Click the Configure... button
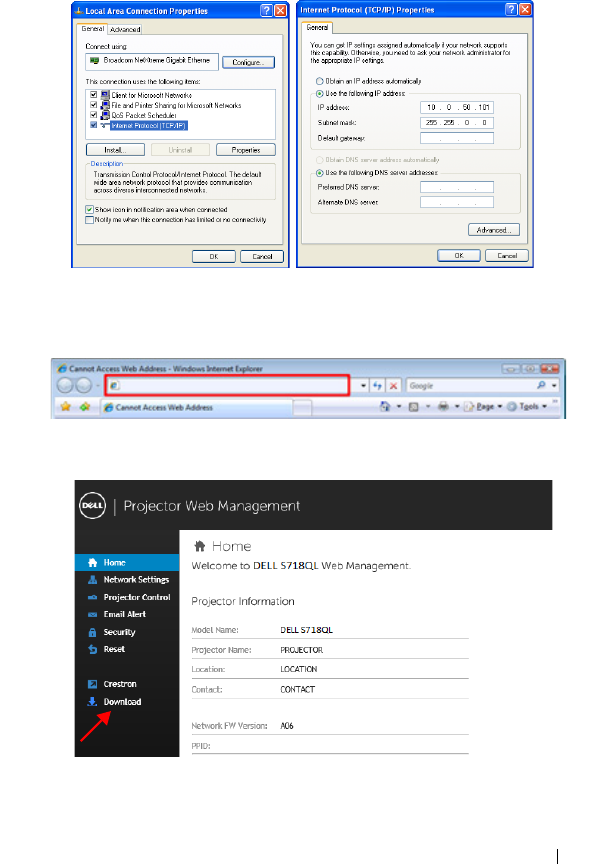 [248, 62]
